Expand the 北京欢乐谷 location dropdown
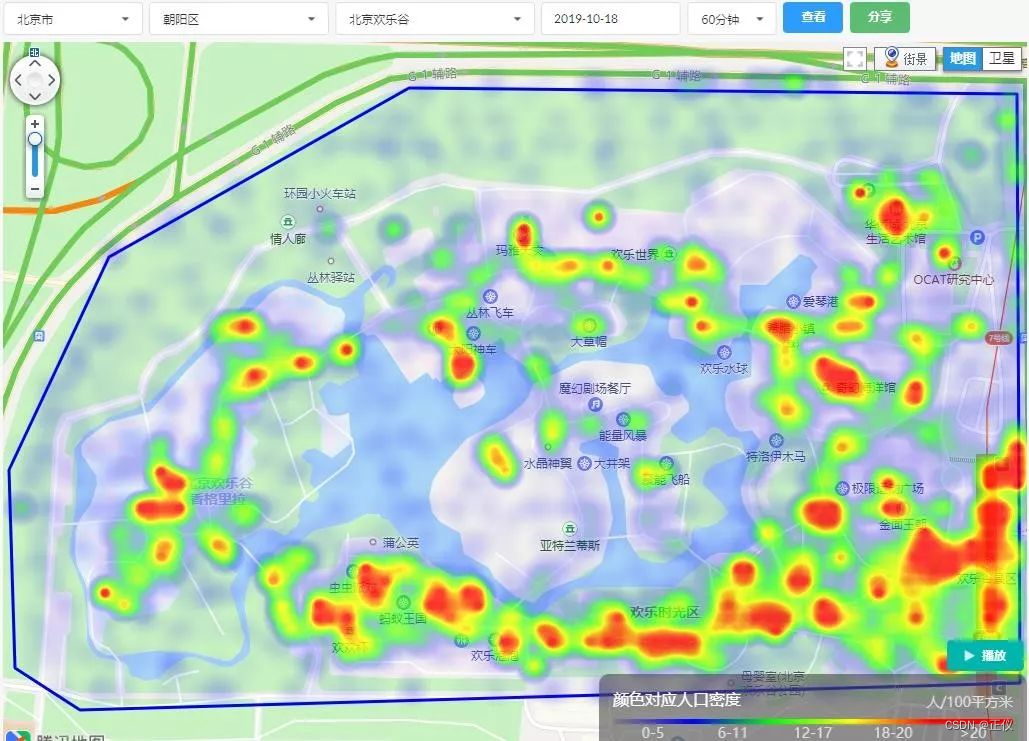The image size is (1029, 741). [x=435, y=20]
